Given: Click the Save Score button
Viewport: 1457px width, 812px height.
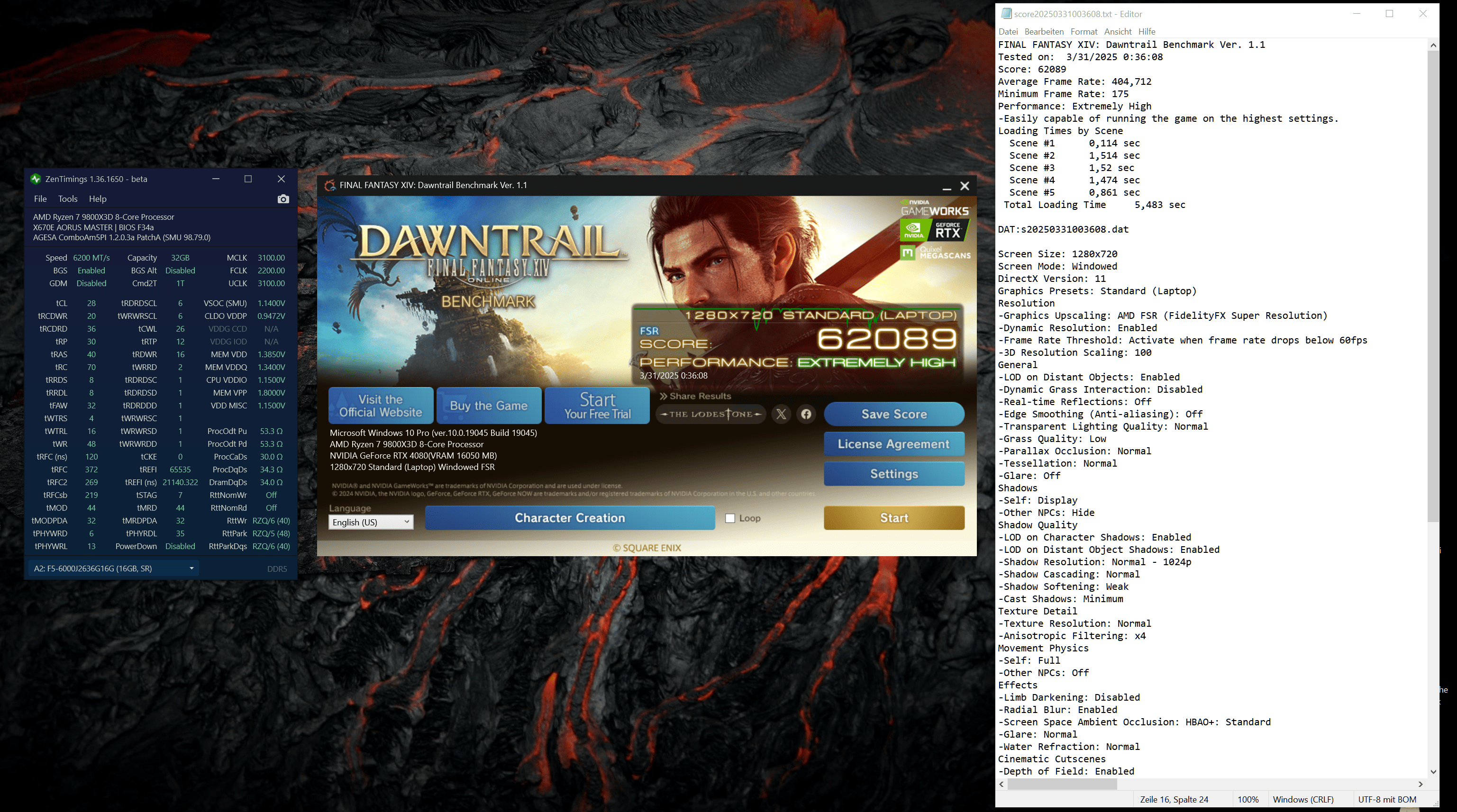Looking at the screenshot, I should point(893,414).
